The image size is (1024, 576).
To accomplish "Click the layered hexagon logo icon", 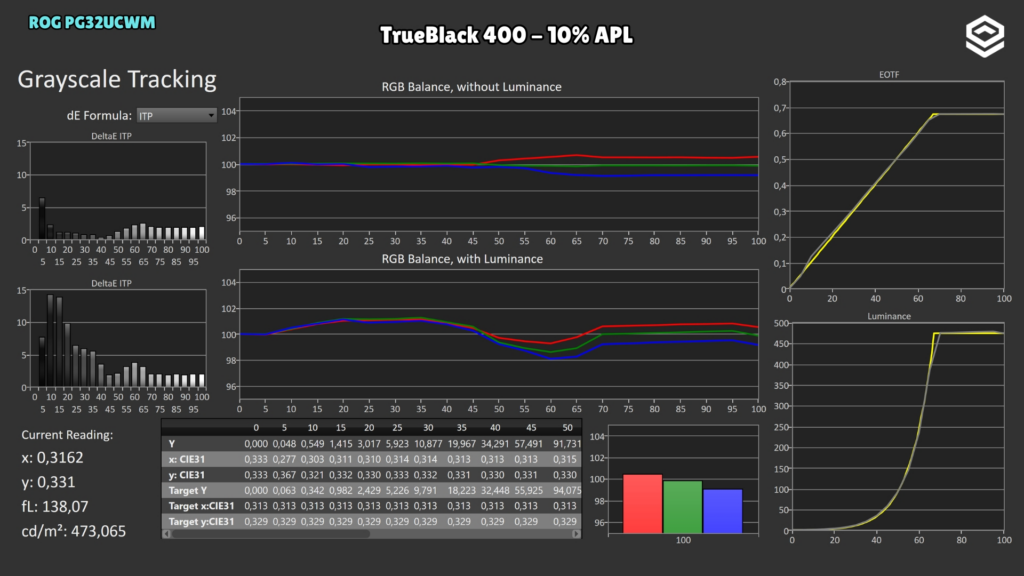I will click(x=985, y=37).
